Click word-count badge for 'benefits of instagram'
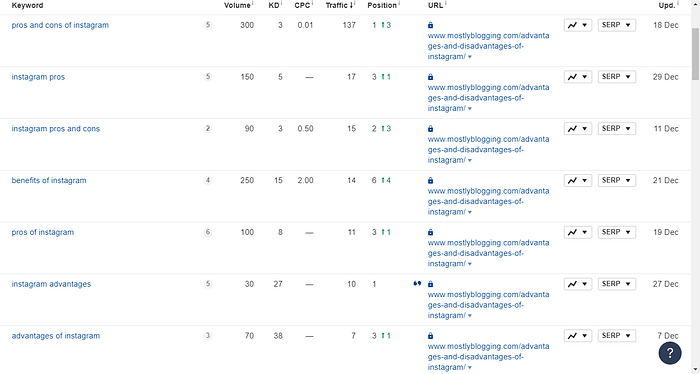The height and width of the screenshot is (374, 700). click(x=208, y=180)
